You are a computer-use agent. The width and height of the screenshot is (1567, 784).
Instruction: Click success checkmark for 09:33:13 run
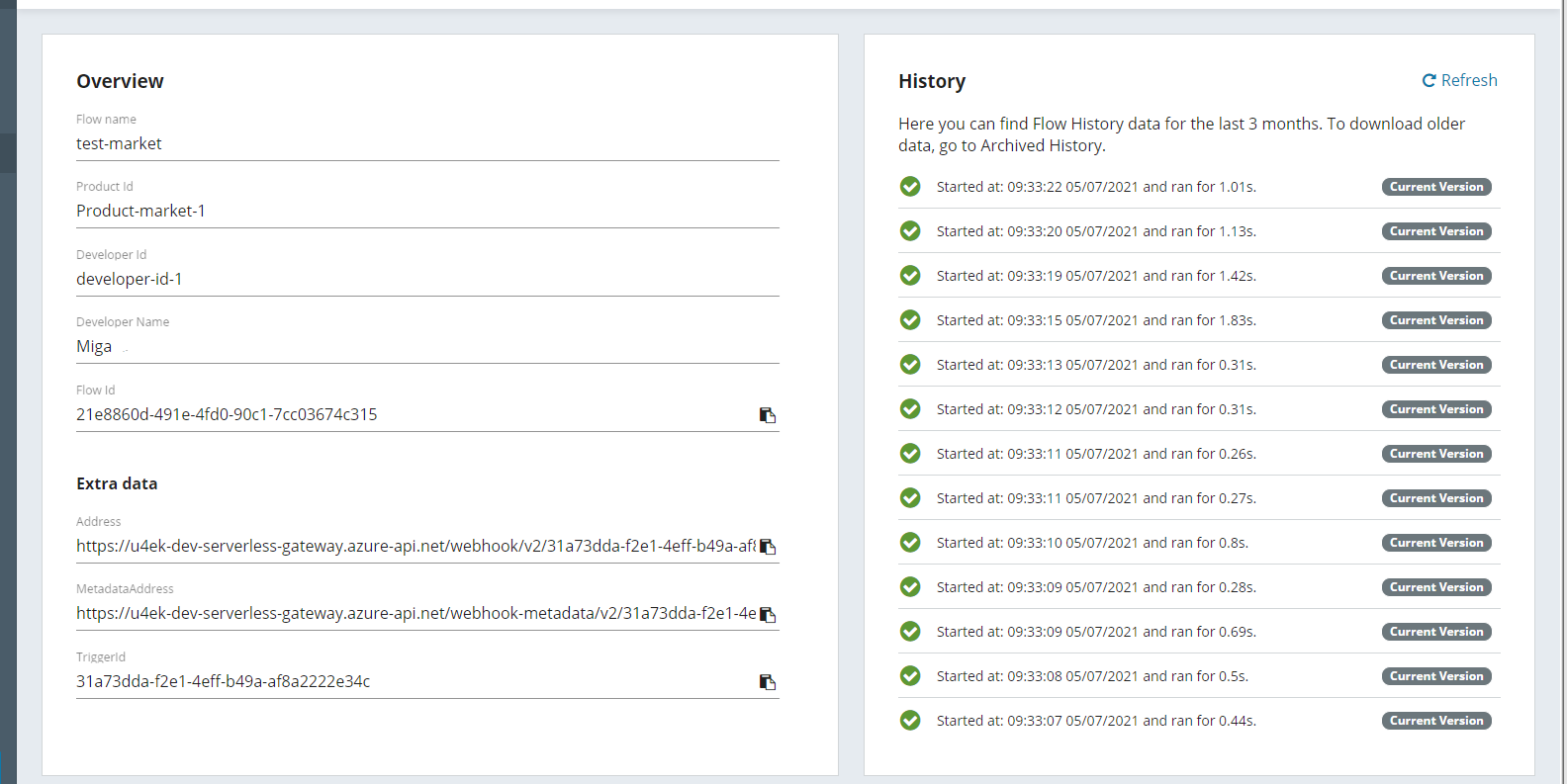[x=910, y=364]
